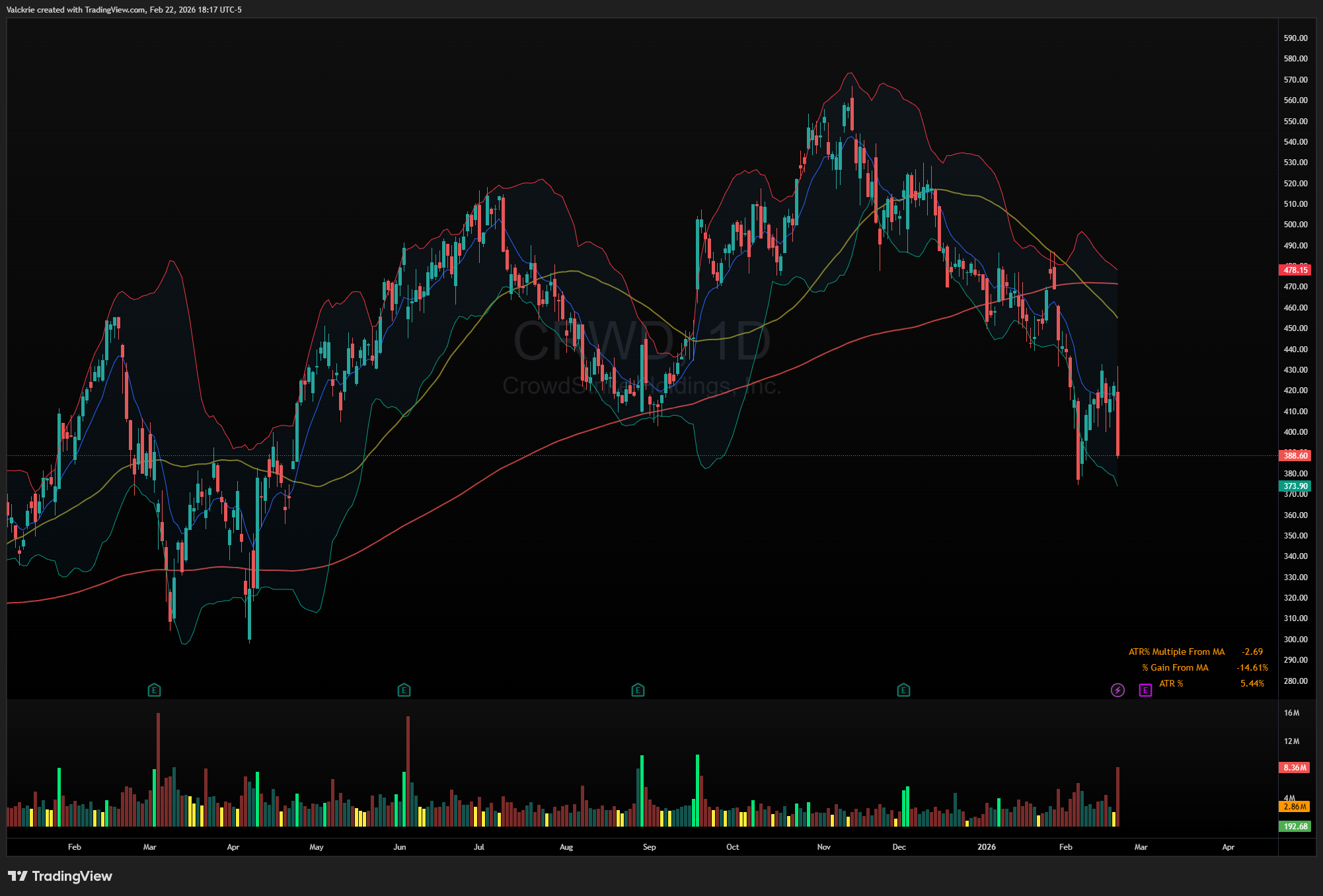This screenshot has width=1323, height=896.
Task: Click the June earnings E marker
Action: pos(404,691)
